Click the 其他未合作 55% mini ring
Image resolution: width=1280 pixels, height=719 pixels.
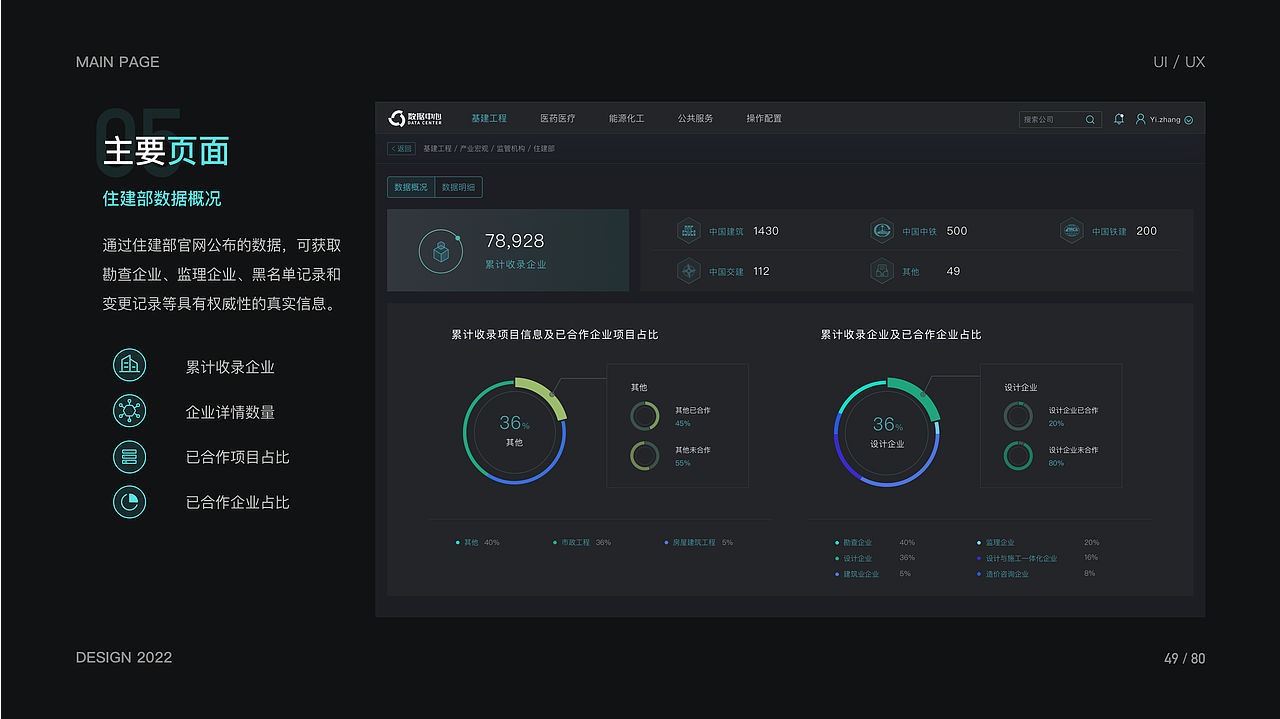coord(645,456)
